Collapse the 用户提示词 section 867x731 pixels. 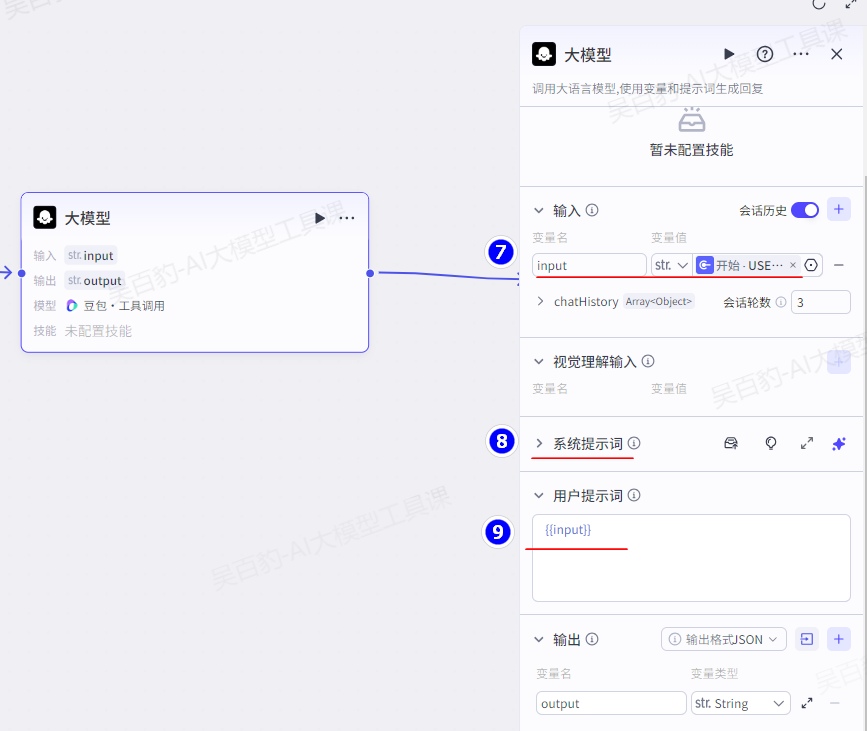tap(539, 495)
